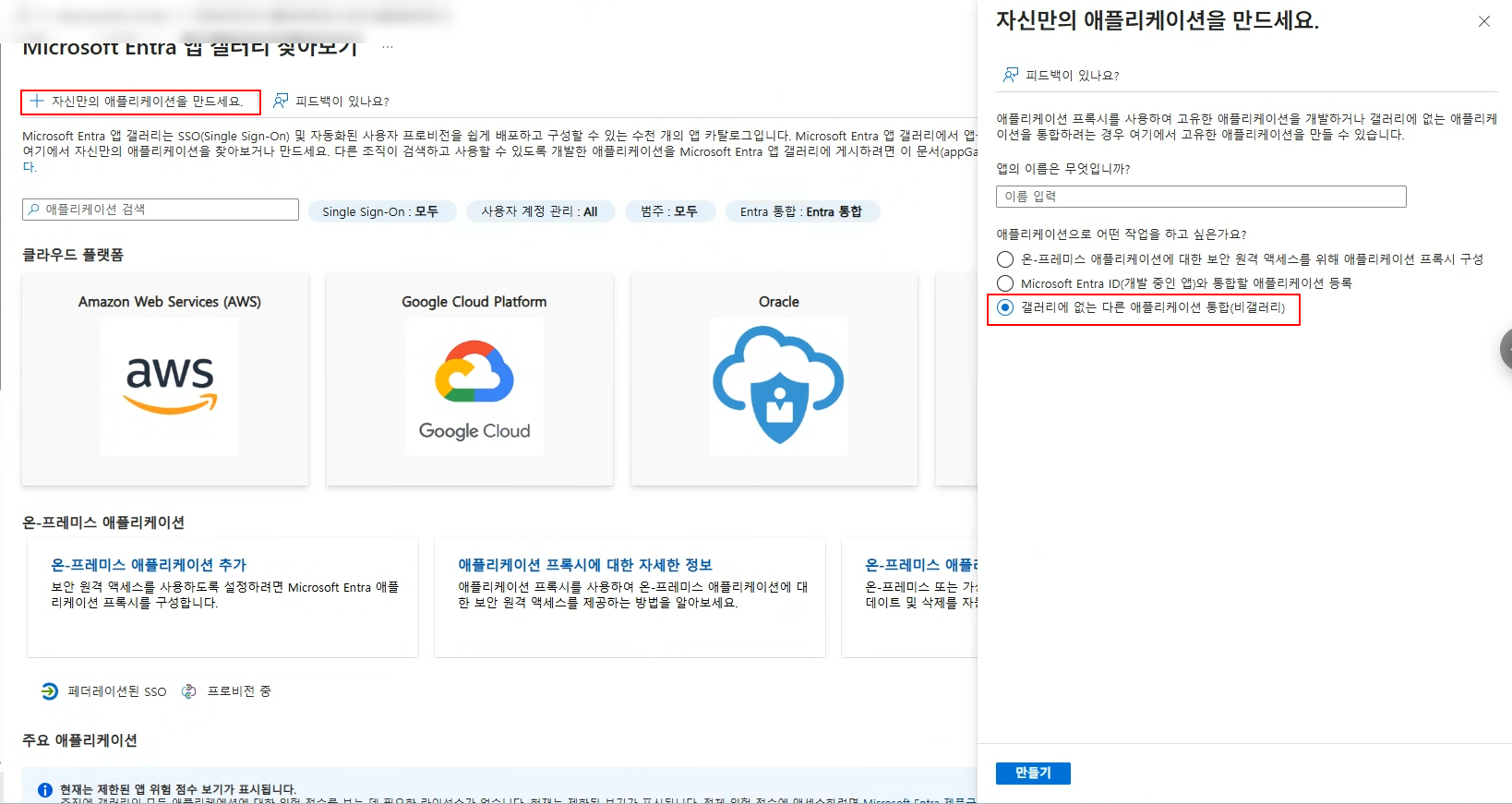Click the 애플리케이션 검색 search box
The image size is (1512, 804).
pyautogui.click(x=161, y=210)
